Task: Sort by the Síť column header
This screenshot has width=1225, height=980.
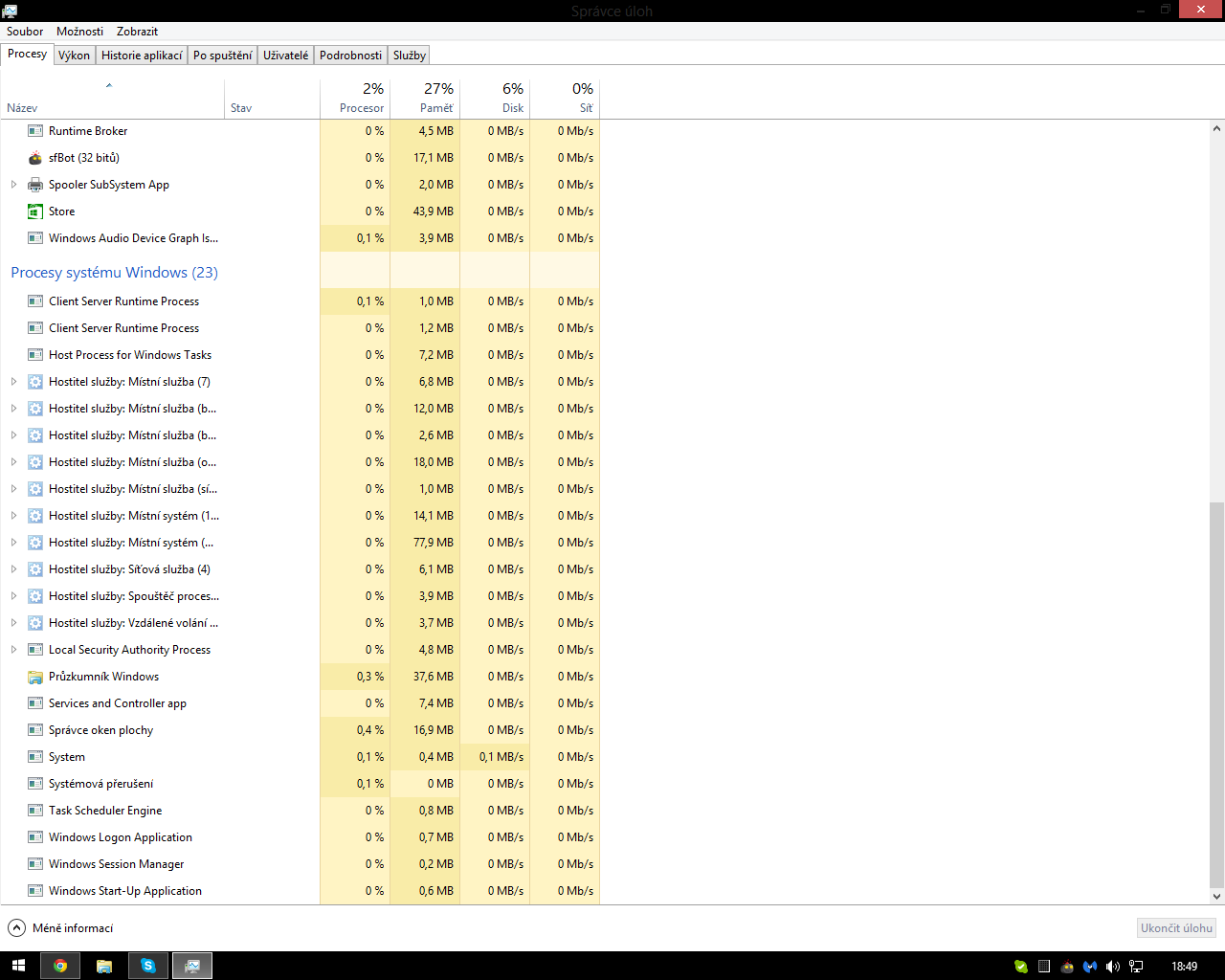Action: pos(565,98)
